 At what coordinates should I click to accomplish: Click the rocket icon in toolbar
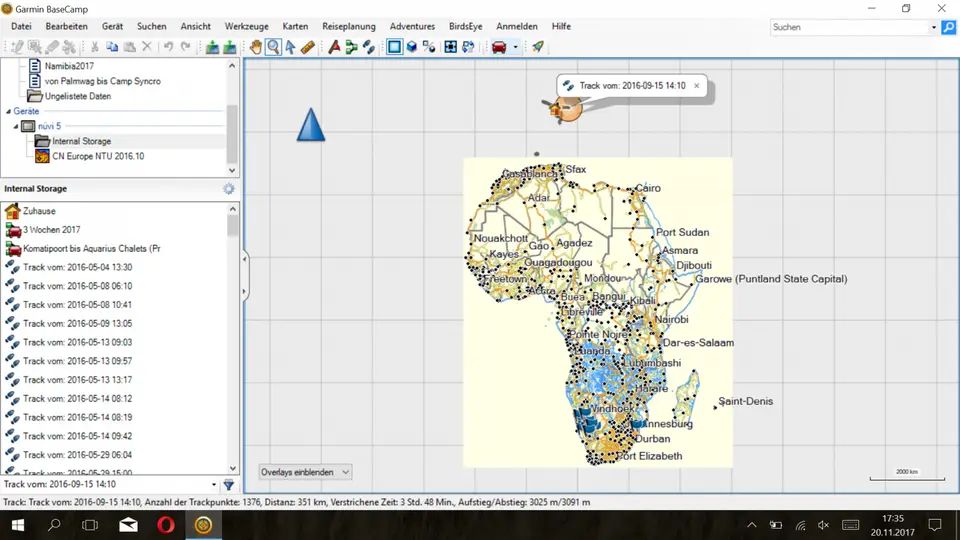(538, 47)
